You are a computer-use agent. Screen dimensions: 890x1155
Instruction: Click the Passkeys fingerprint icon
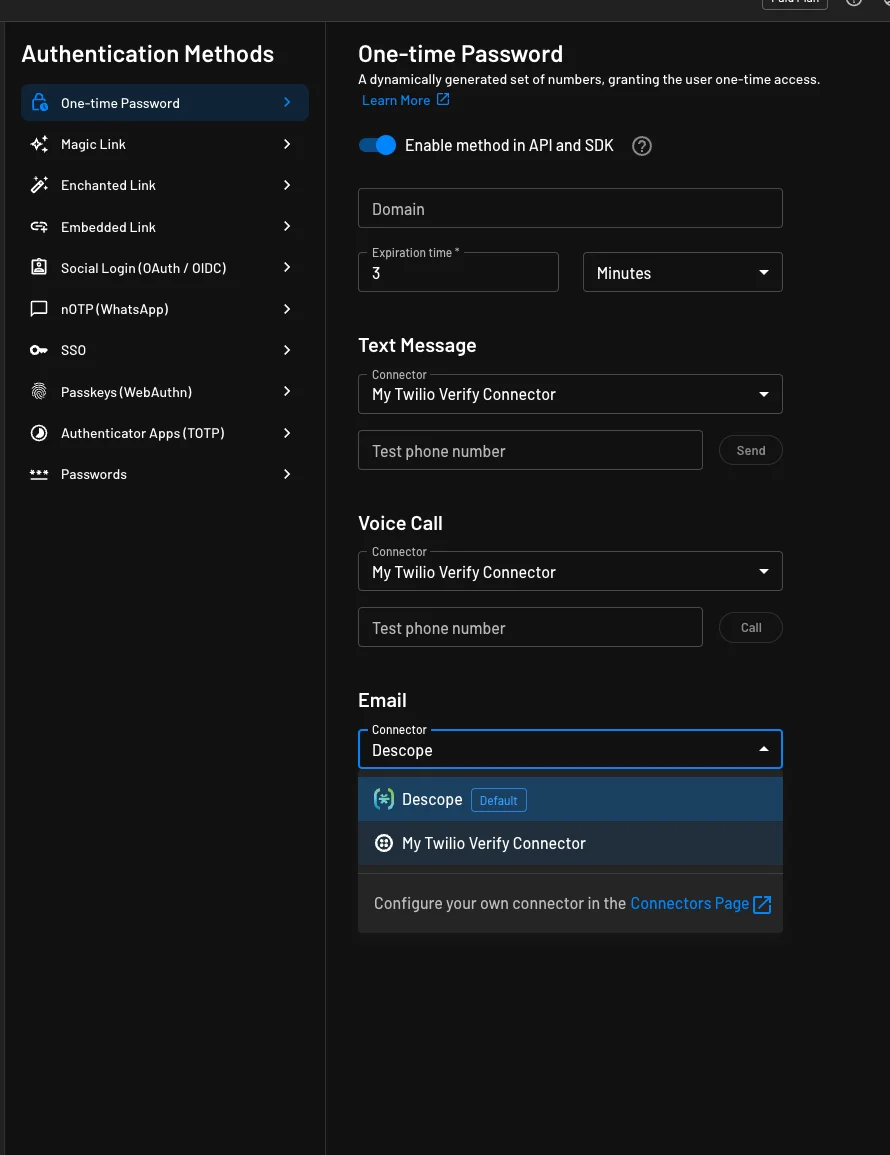39,391
